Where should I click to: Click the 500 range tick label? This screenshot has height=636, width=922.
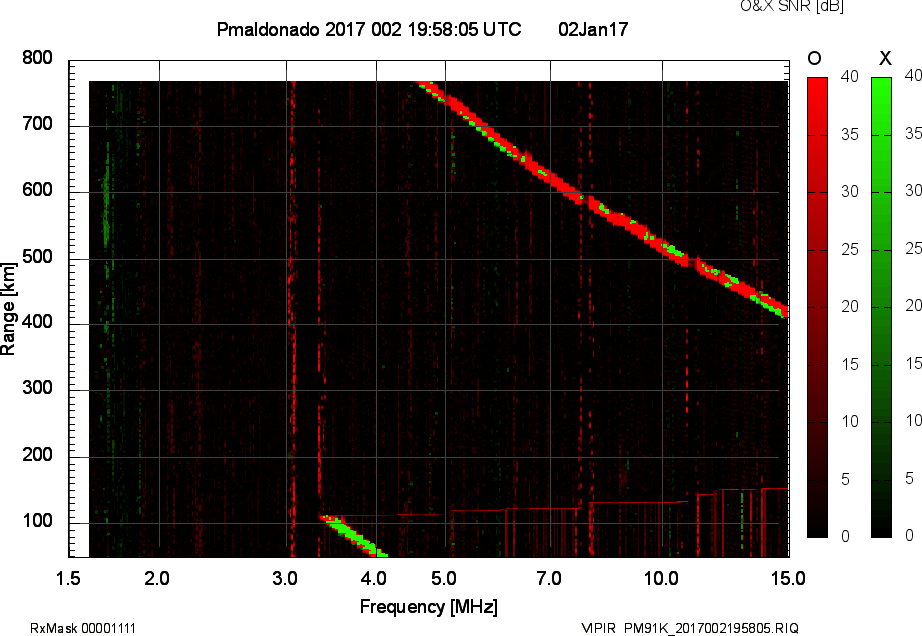coord(38,257)
